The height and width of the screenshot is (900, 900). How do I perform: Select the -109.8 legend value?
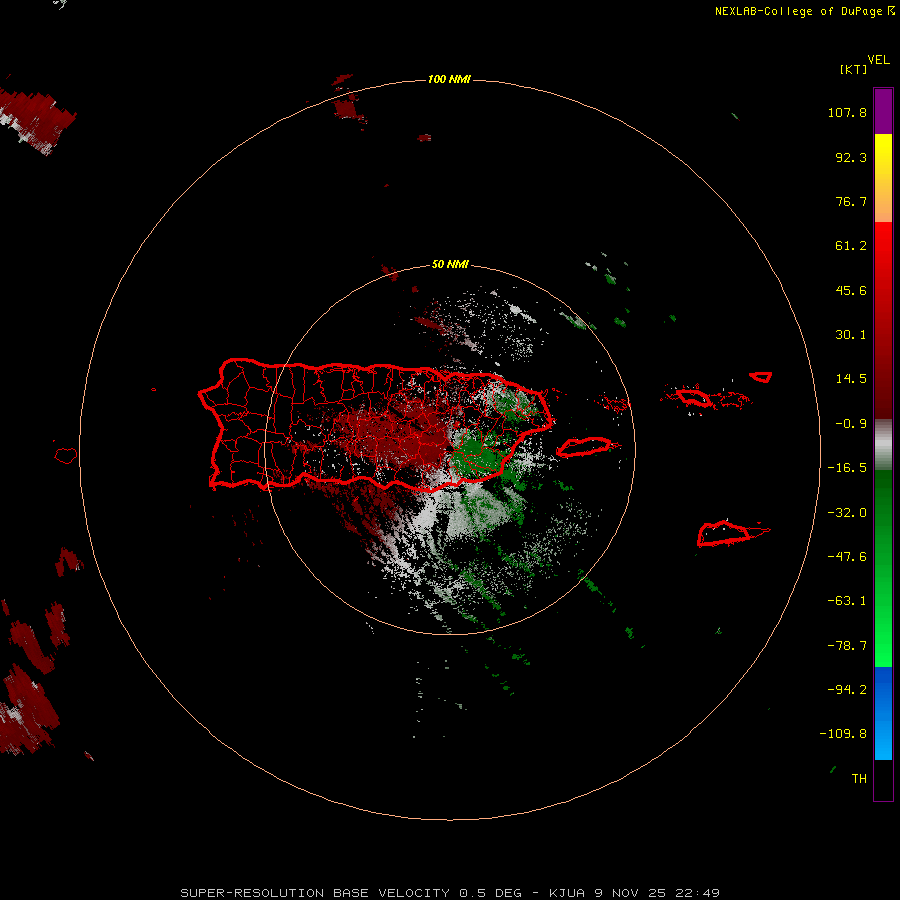[843, 734]
